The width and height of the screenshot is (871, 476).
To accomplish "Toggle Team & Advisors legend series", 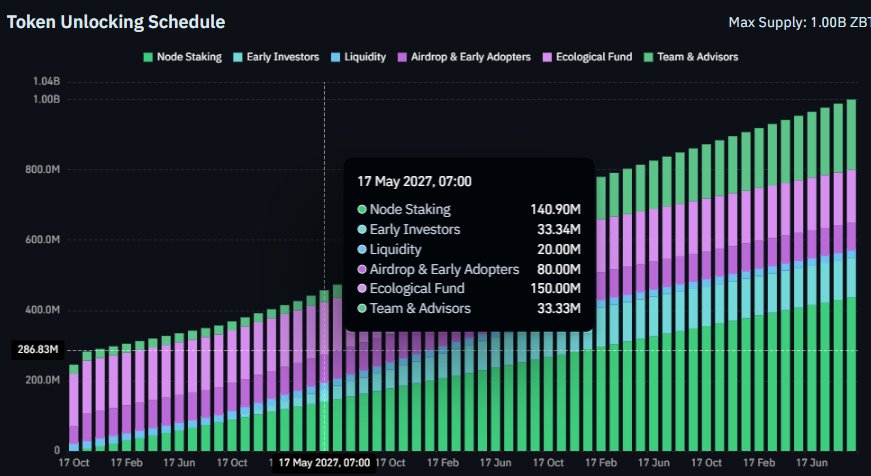I will click(x=691, y=57).
